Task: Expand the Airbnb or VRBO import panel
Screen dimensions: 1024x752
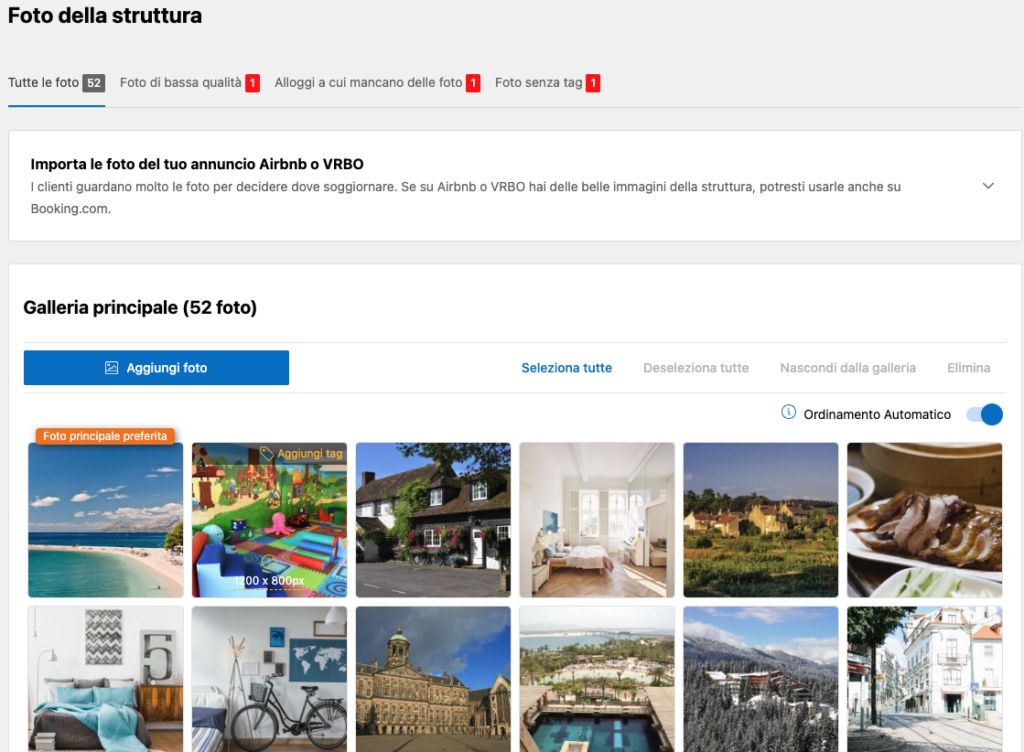Action: click(988, 186)
